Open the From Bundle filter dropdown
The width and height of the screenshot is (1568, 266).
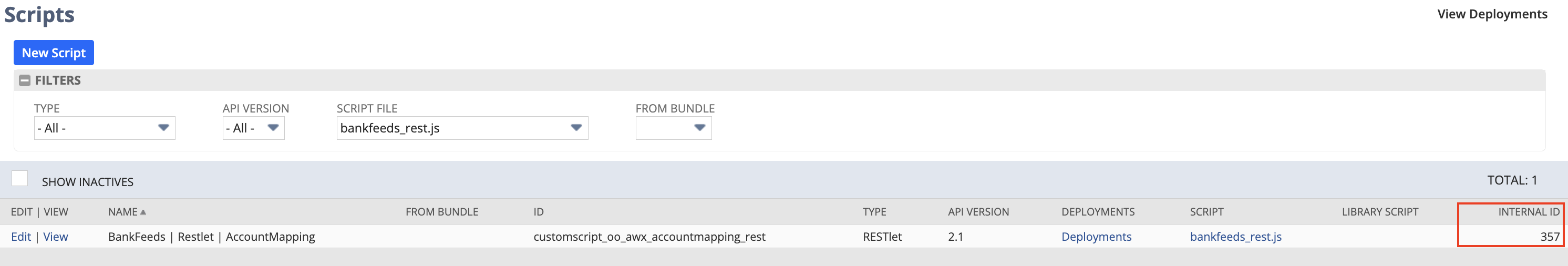tap(673, 128)
